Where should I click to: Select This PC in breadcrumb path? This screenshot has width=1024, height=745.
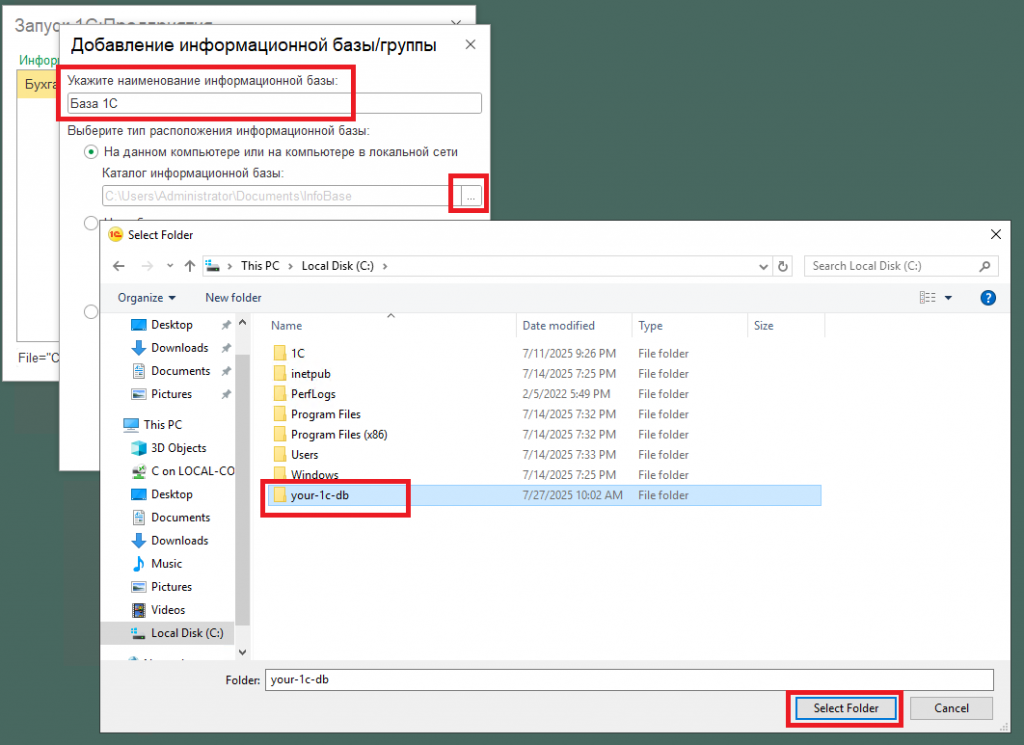coord(260,266)
